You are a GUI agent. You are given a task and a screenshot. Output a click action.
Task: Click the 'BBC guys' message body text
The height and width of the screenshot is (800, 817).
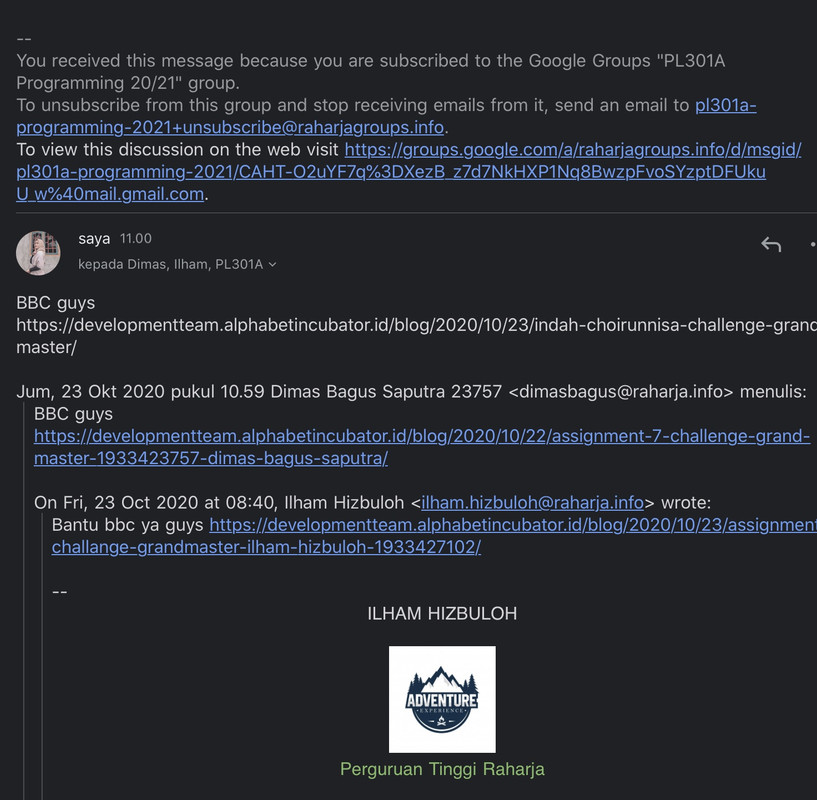(56, 303)
